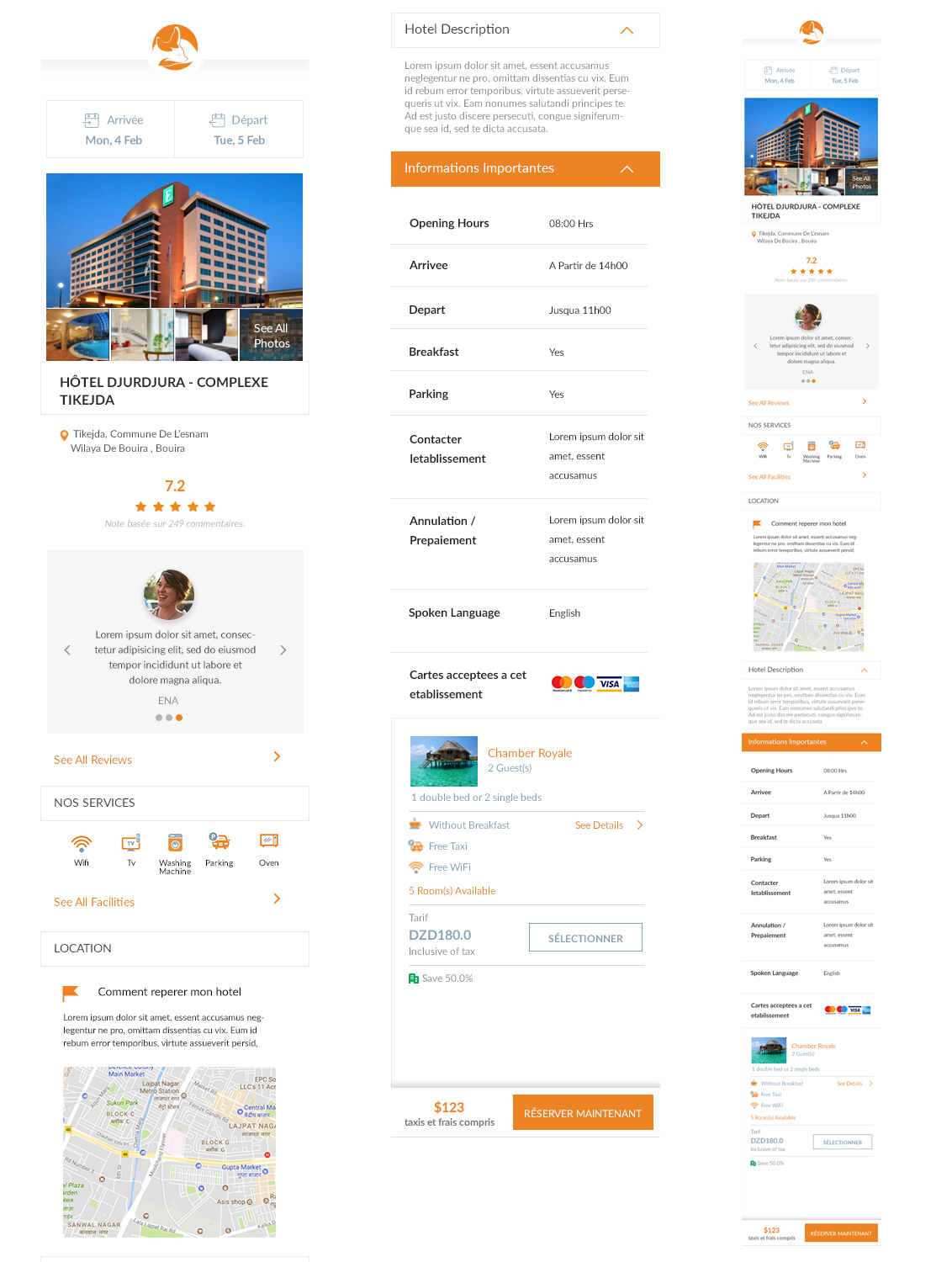952x1262 pixels.
Task: Click the Chamber Royale overwater bungalow thumbnail
Action: [x=444, y=761]
